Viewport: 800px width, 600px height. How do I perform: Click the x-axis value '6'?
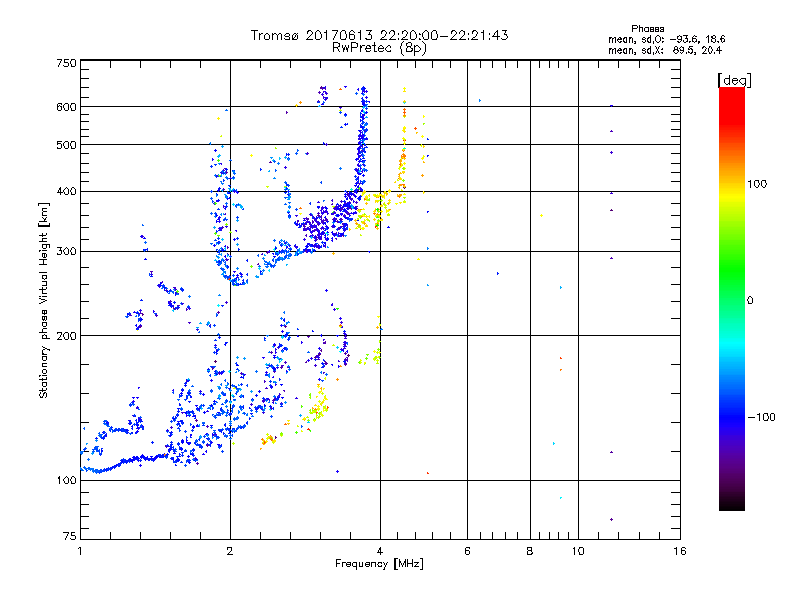(x=467, y=551)
